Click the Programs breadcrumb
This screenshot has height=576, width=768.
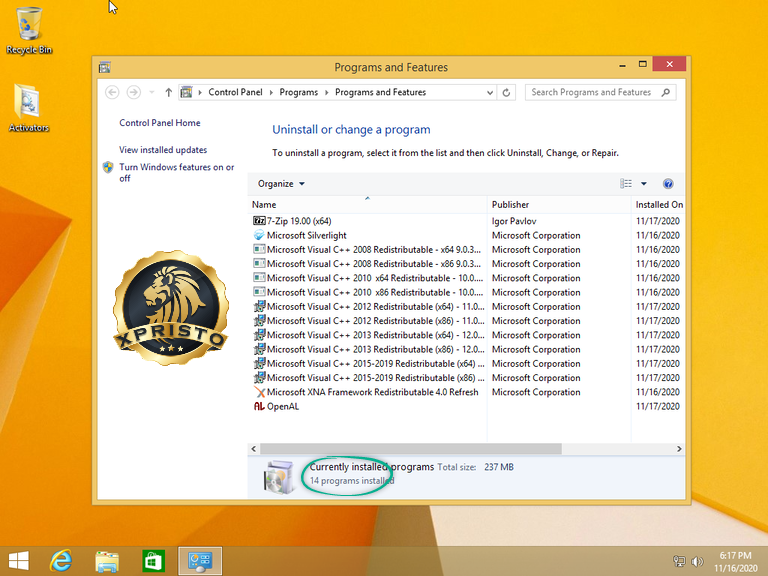pos(298,92)
